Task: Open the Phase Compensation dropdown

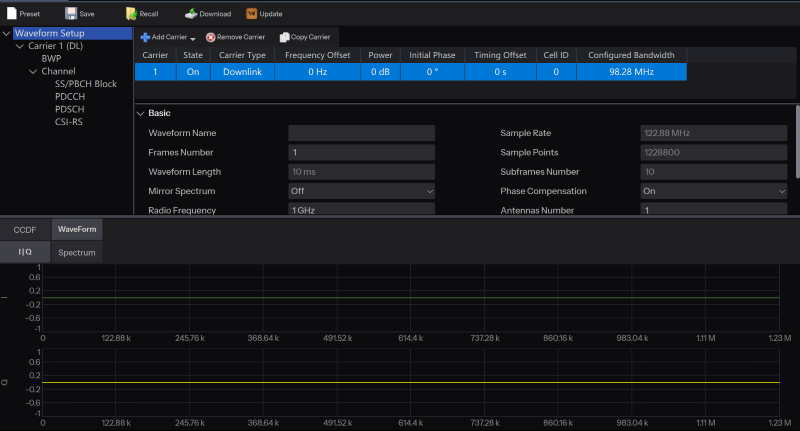Action: pos(713,191)
